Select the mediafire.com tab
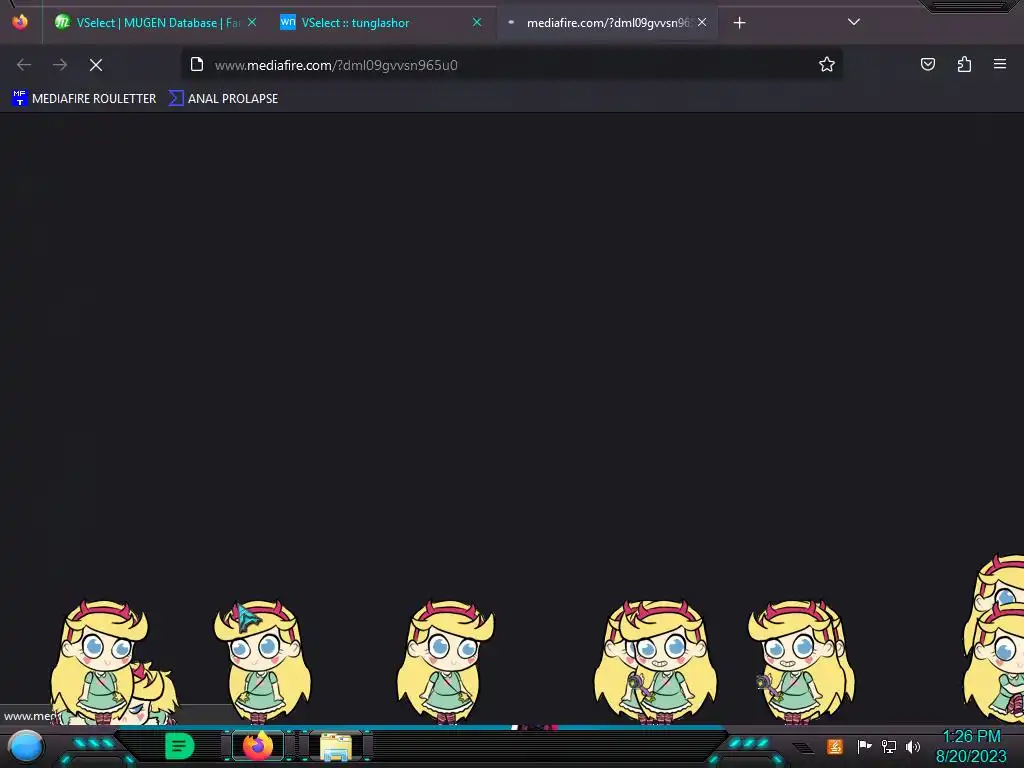 [x=607, y=23]
